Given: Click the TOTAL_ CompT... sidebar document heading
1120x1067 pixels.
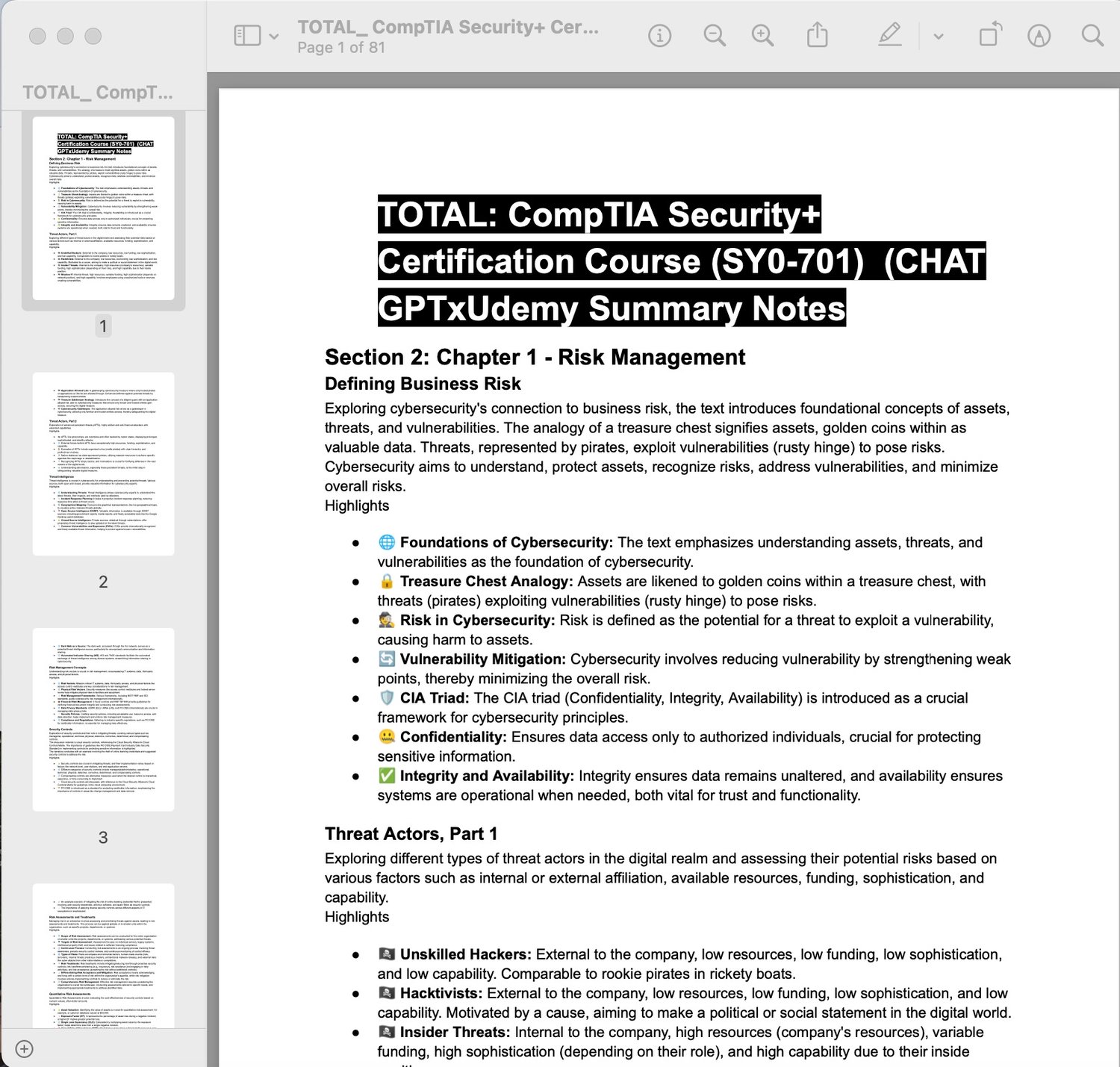Looking at the screenshot, I should (x=97, y=93).
